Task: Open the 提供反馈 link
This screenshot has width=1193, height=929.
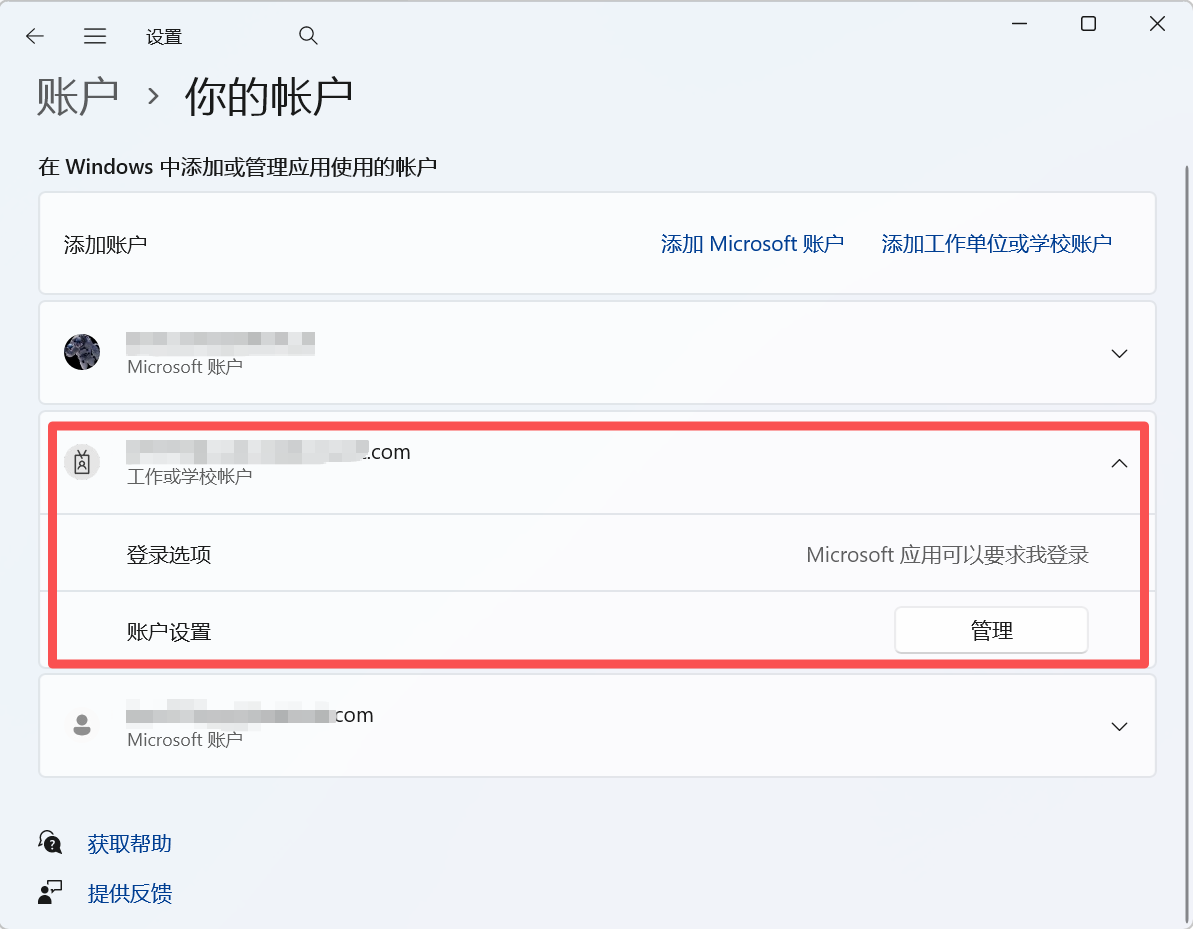Action: 129,893
